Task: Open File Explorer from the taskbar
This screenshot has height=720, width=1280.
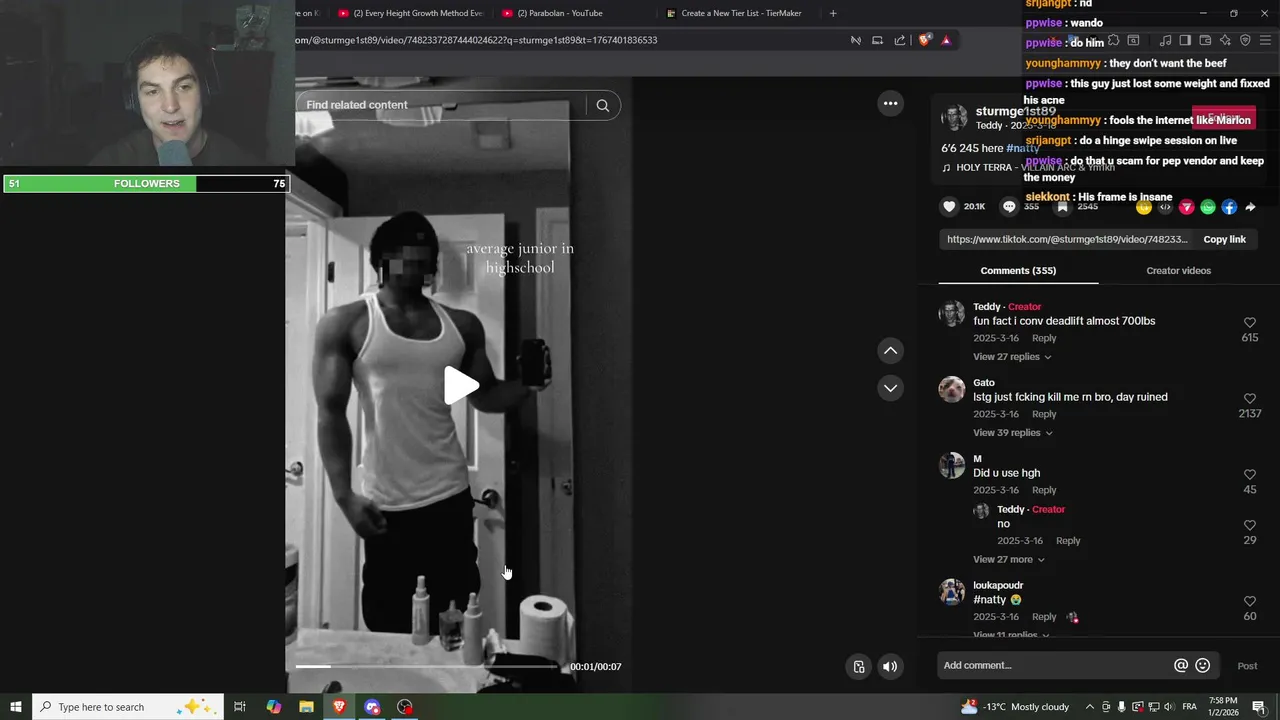Action: (x=307, y=707)
